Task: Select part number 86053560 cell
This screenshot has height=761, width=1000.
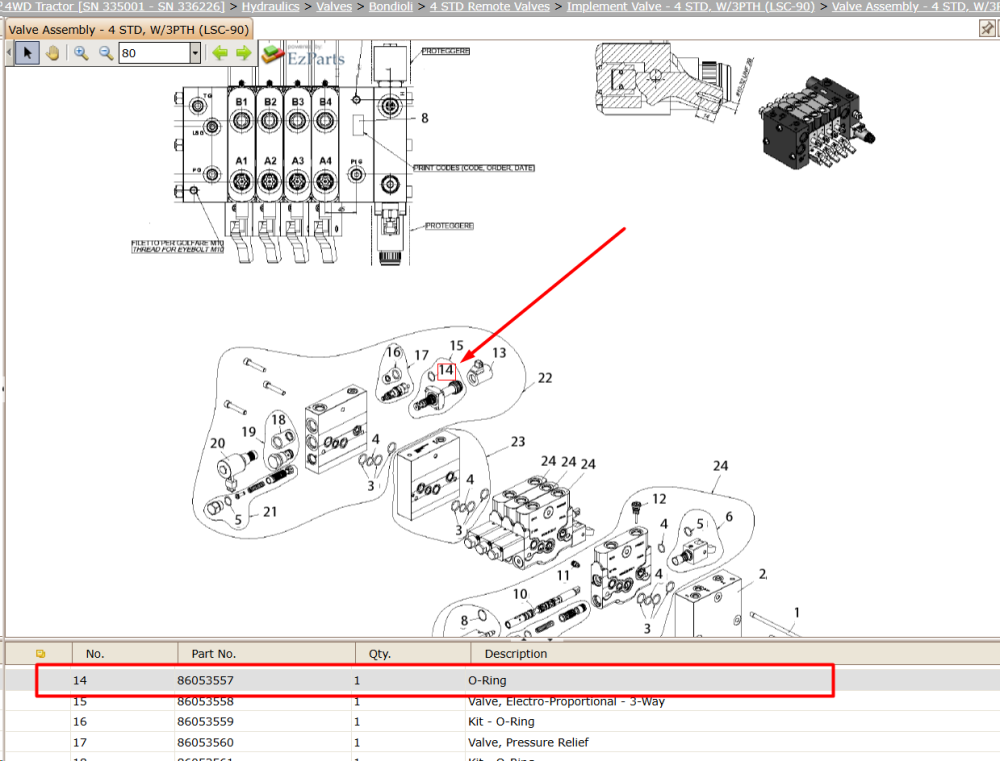Action: tap(205, 743)
